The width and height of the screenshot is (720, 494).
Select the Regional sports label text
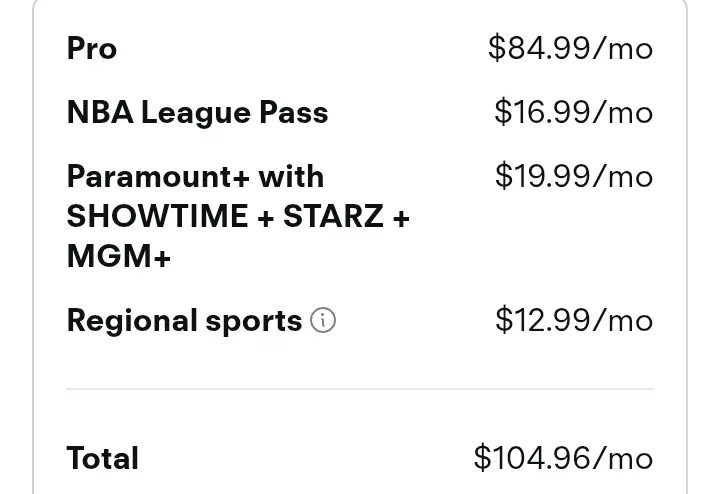[x=185, y=321]
